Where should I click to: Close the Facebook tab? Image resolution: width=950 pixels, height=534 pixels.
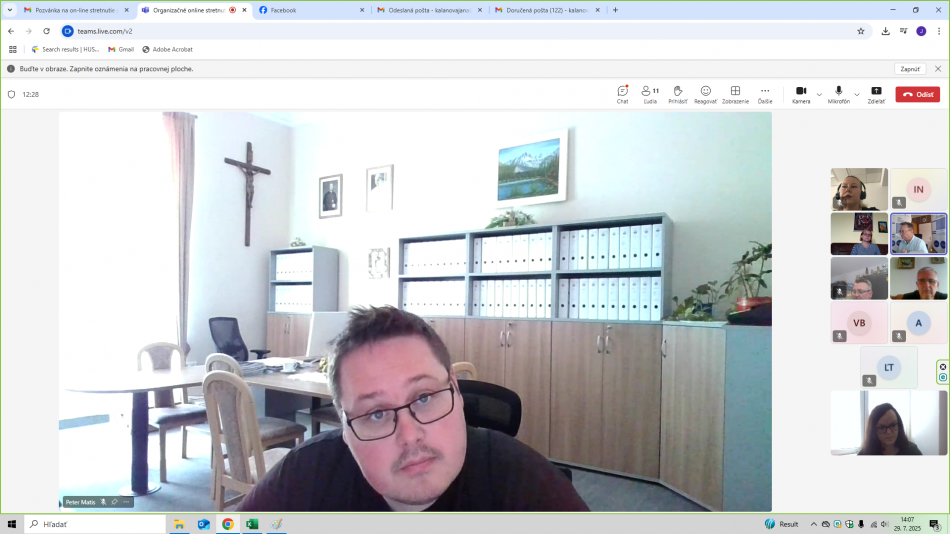pyautogui.click(x=362, y=10)
